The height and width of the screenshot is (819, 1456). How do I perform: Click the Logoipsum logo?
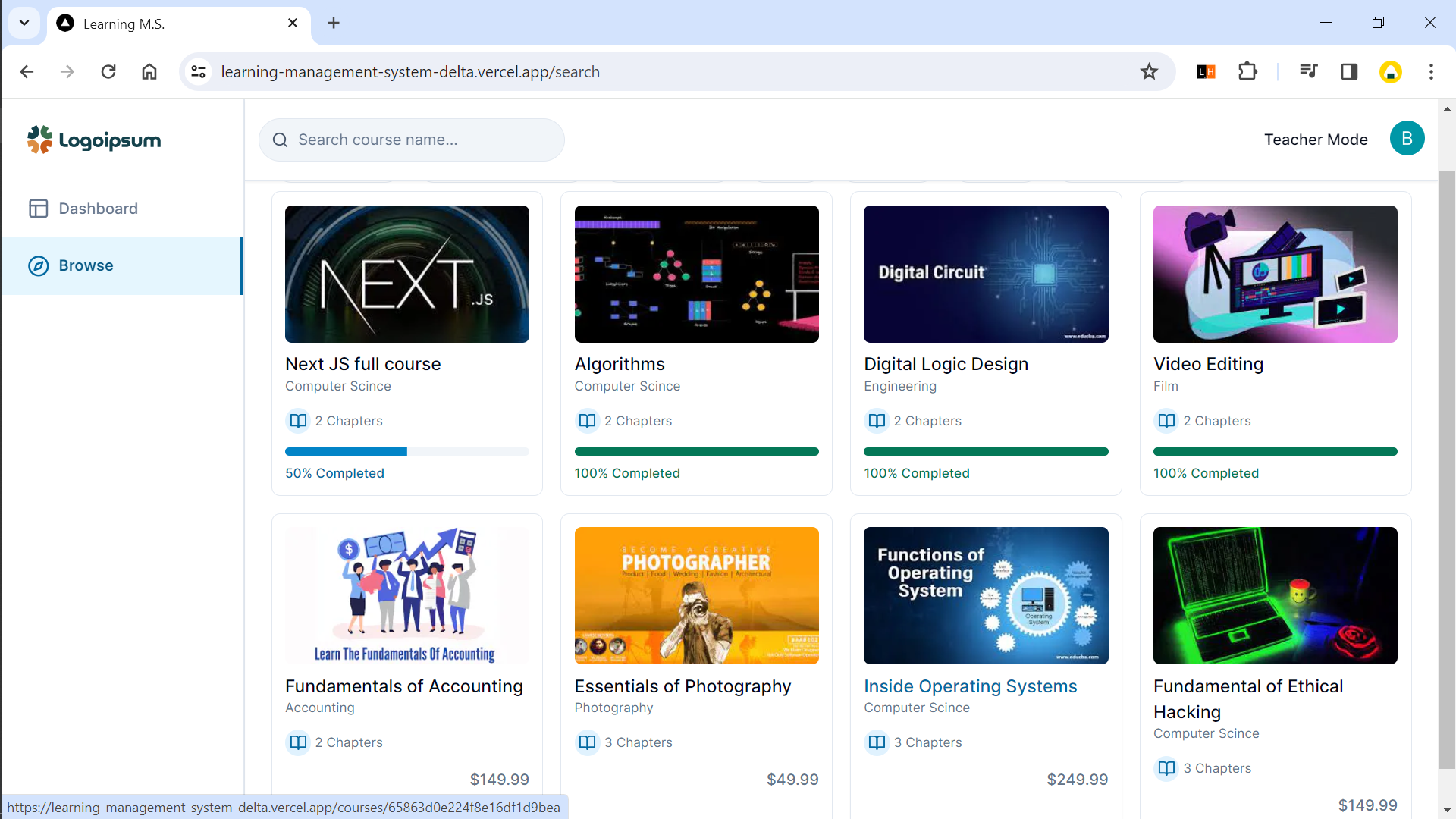pyautogui.click(x=94, y=140)
